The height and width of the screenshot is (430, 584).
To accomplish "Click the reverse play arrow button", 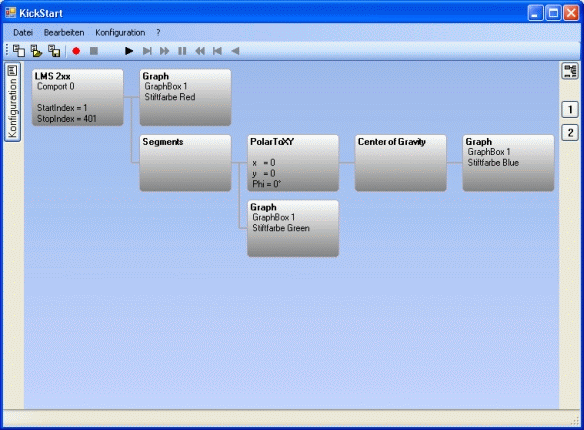I will click(x=235, y=51).
